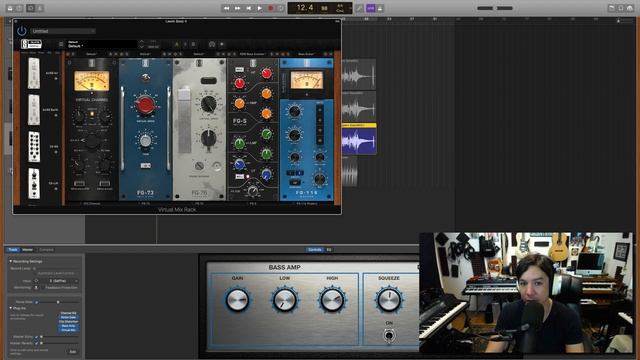Select the first module thumbnail in library
Image resolution: width=640 pixels, height=360 pixels.
34,73
